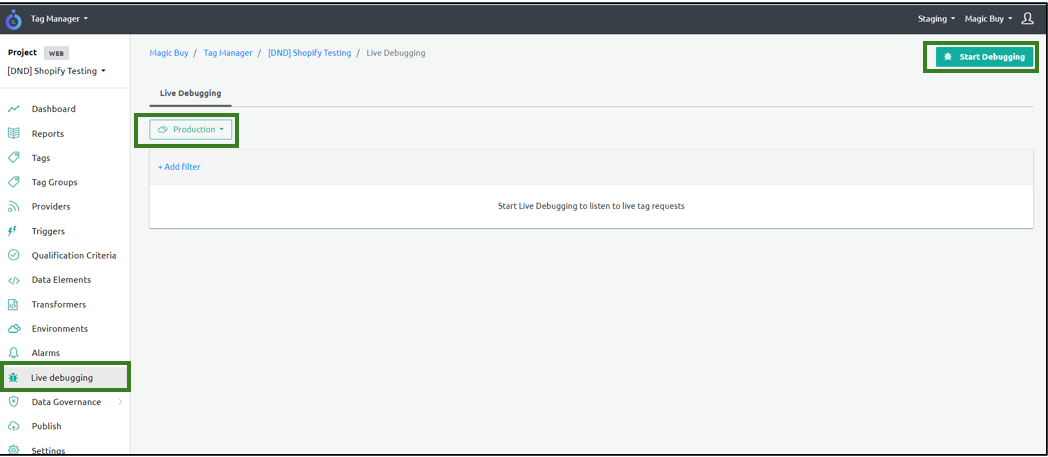Click the Tag Groups icon
The image size is (1048, 457).
tap(13, 182)
